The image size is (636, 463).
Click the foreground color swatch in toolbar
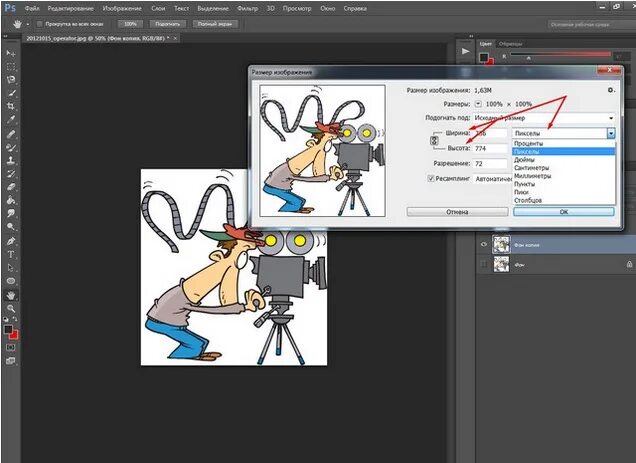coord(8,329)
